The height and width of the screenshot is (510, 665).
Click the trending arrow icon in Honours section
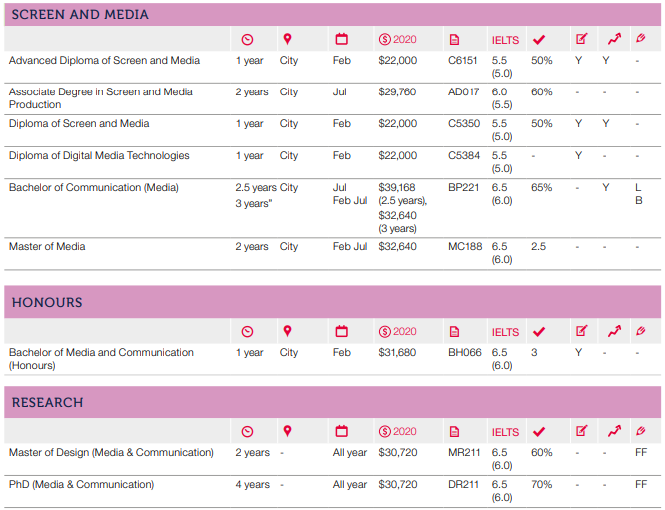(x=613, y=332)
